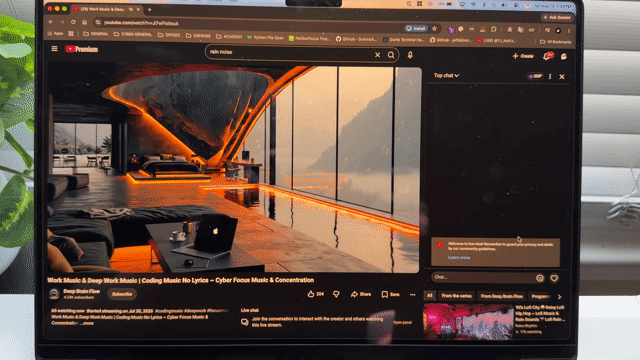Open the Chrome three-dot menu

569,31
